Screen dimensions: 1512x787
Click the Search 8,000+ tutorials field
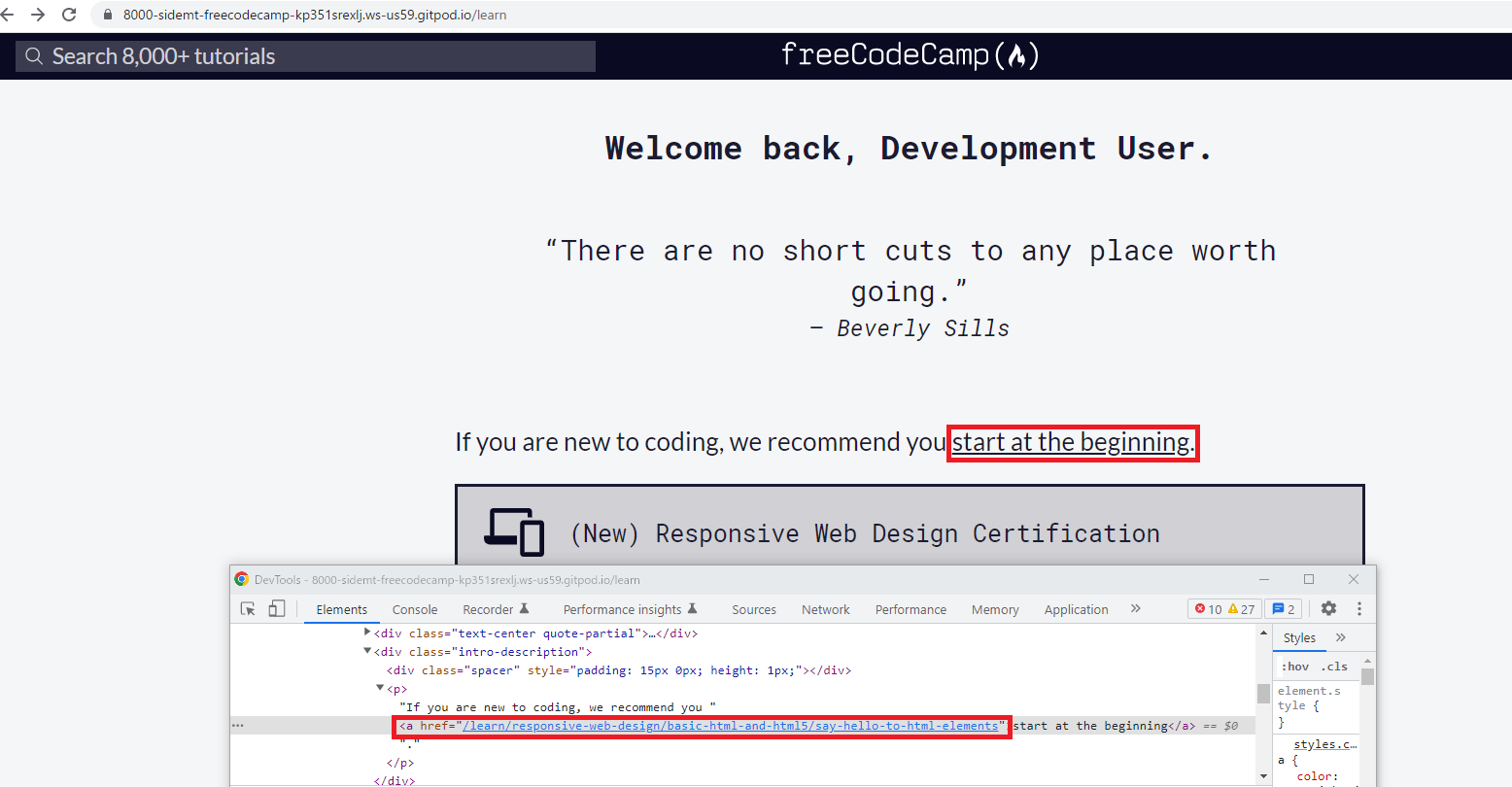(303, 55)
